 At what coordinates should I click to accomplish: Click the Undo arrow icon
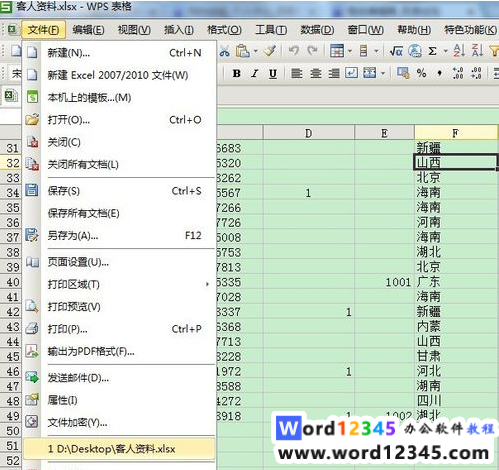(293, 51)
